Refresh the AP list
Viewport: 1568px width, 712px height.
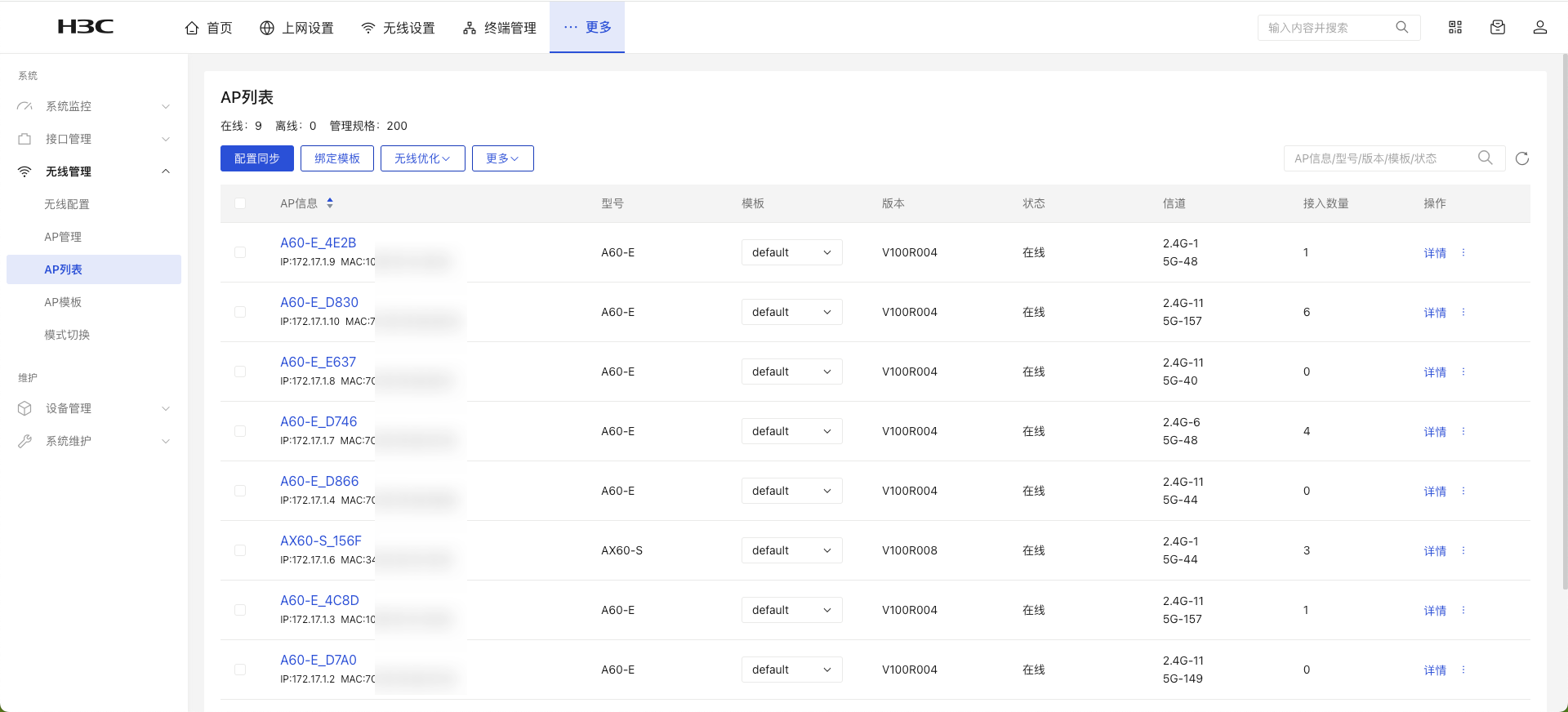pyautogui.click(x=1522, y=158)
